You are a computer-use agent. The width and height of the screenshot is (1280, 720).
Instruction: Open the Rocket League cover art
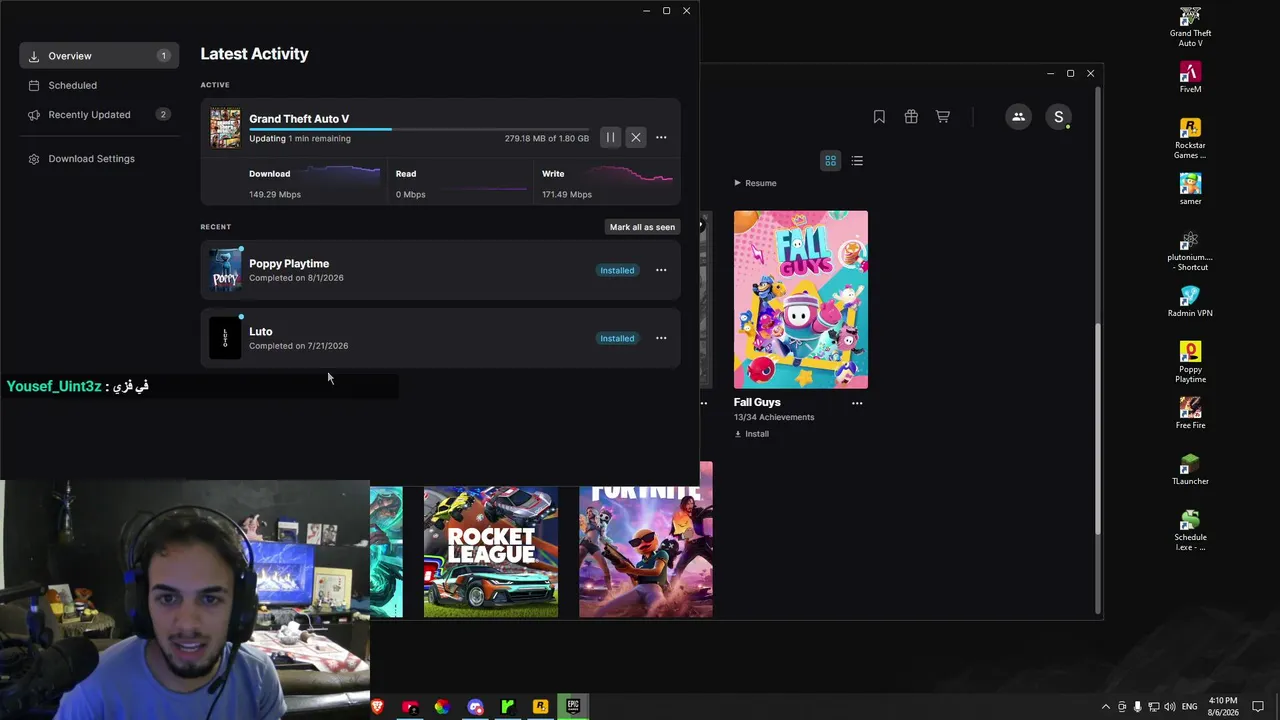(491, 551)
